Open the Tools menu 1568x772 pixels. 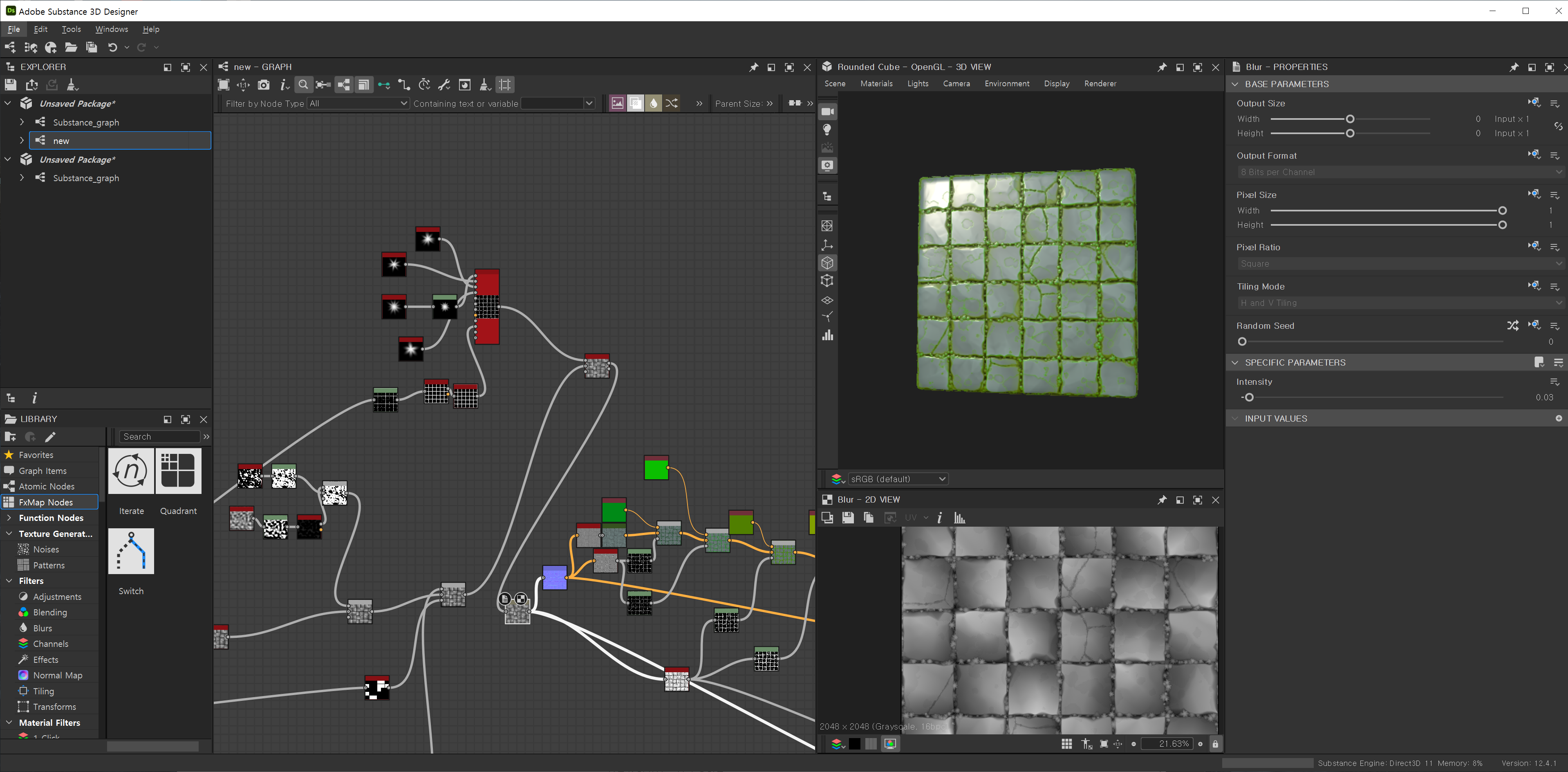71,29
